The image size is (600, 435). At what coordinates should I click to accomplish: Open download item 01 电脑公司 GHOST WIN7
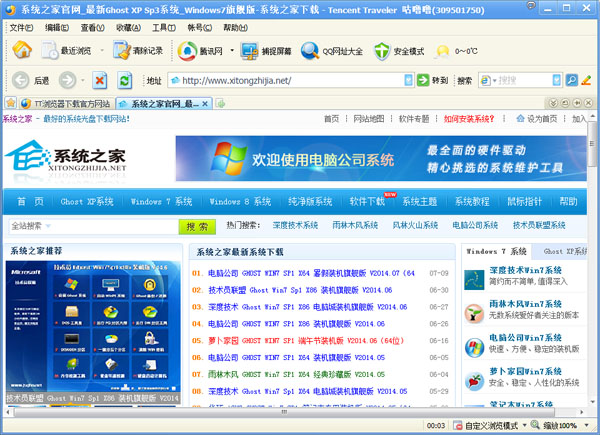tap(311, 273)
